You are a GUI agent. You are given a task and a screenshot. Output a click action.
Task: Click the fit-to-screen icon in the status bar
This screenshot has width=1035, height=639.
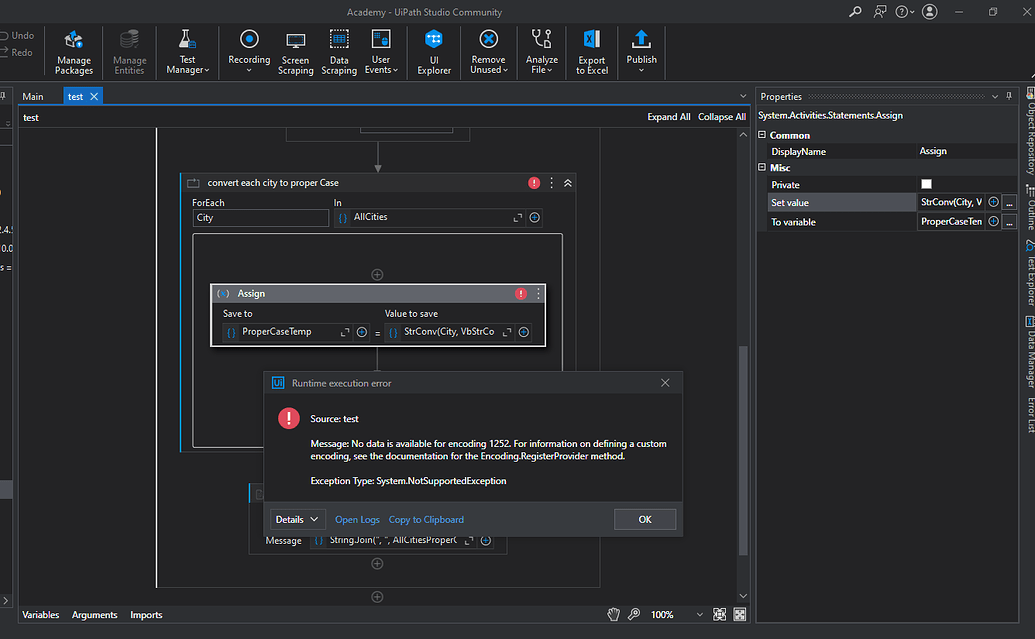coord(721,614)
